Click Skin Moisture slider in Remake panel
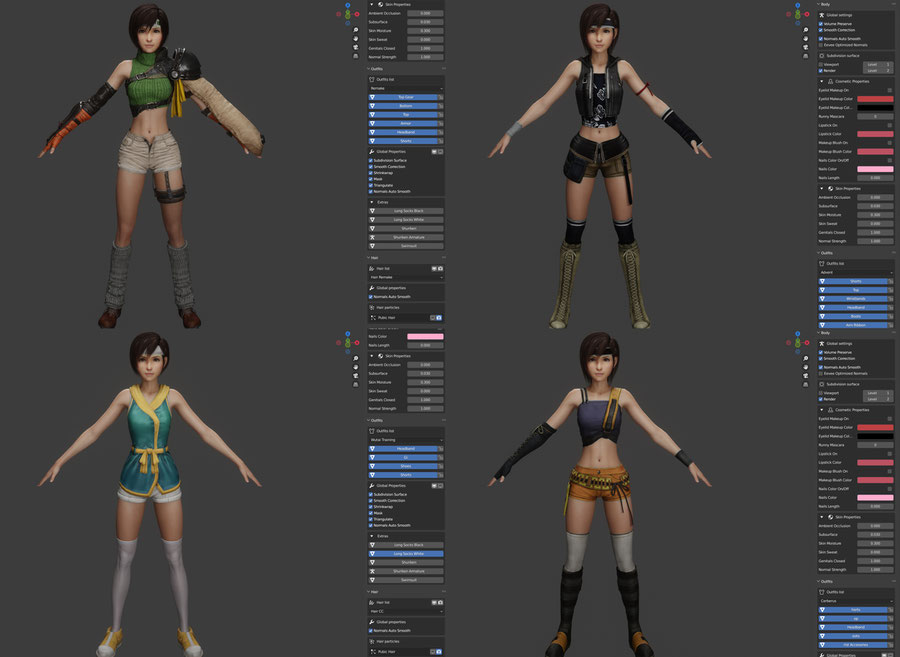The image size is (900, 657). pos(425,30)
